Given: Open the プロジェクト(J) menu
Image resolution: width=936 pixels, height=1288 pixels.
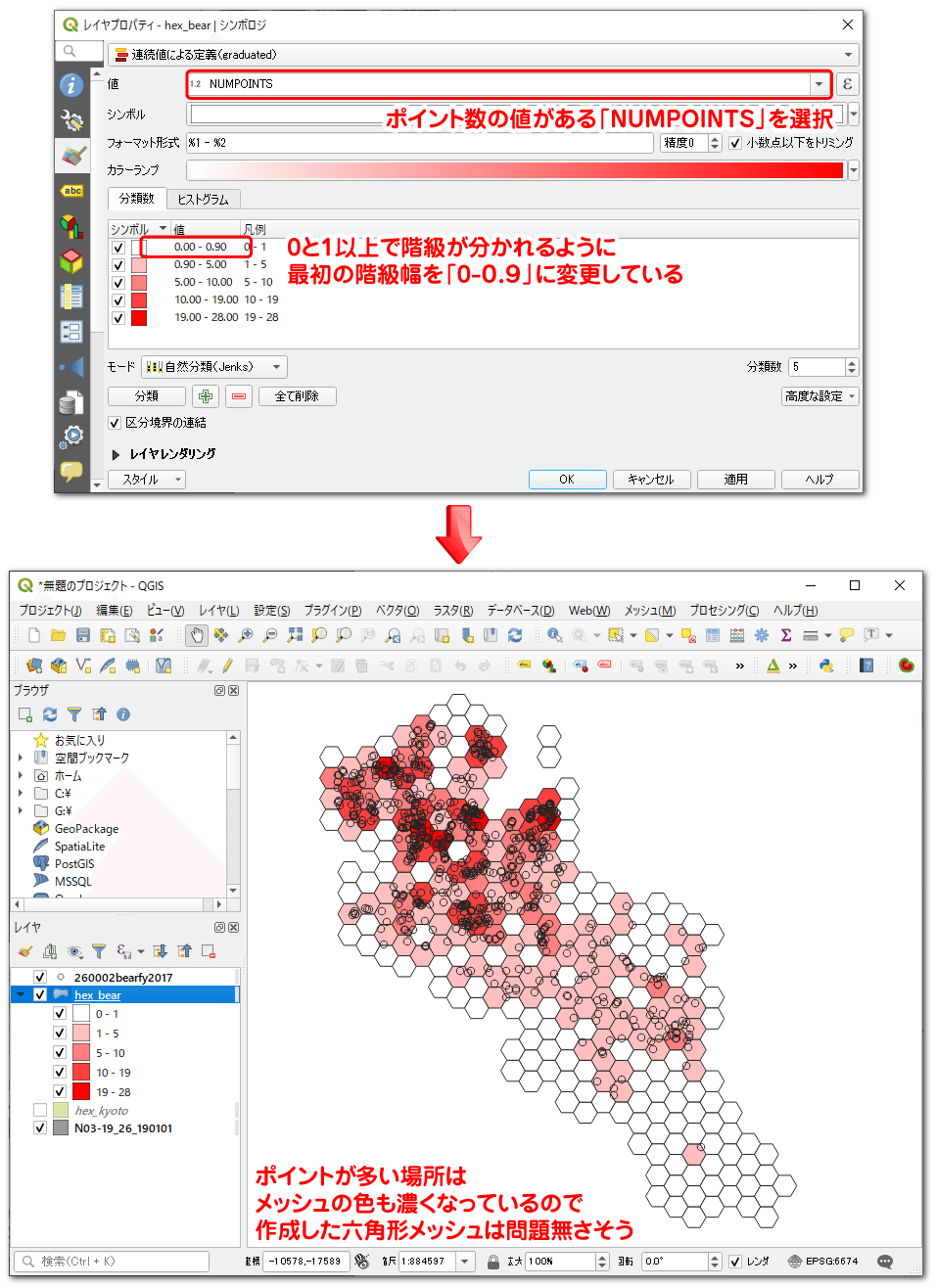Looking at the screenshot, I should pyautogui.click(x=51, y=611).
